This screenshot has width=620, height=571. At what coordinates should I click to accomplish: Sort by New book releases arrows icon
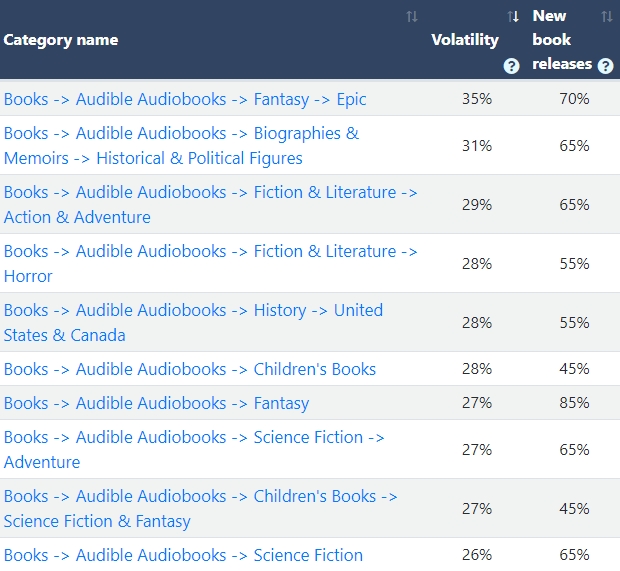(x=606, y=17)
